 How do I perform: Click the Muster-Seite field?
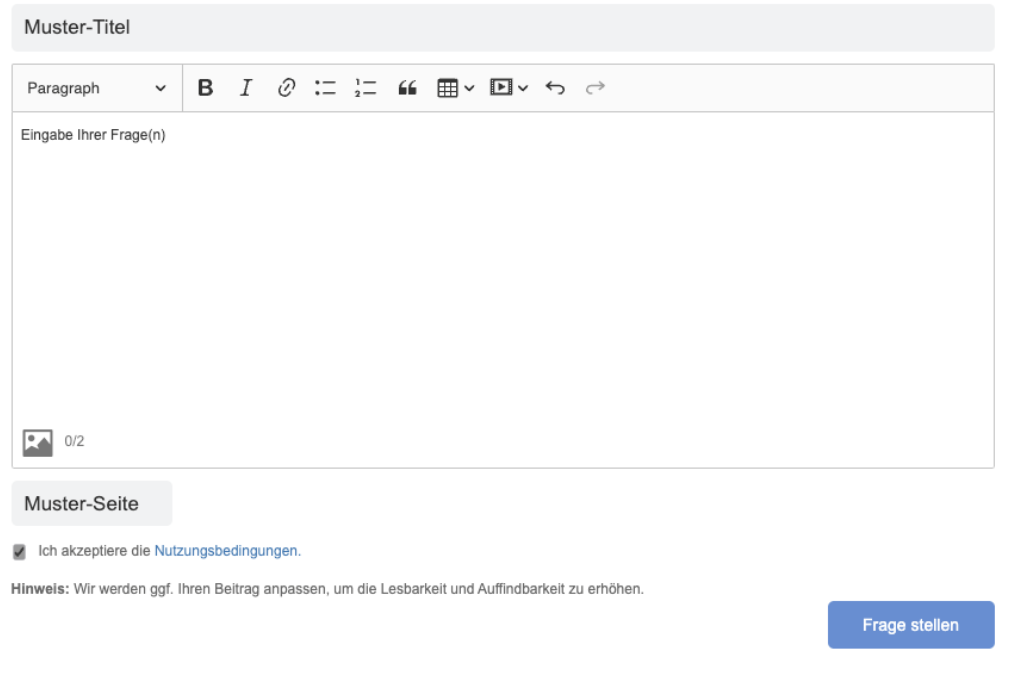tap(92, 503)
